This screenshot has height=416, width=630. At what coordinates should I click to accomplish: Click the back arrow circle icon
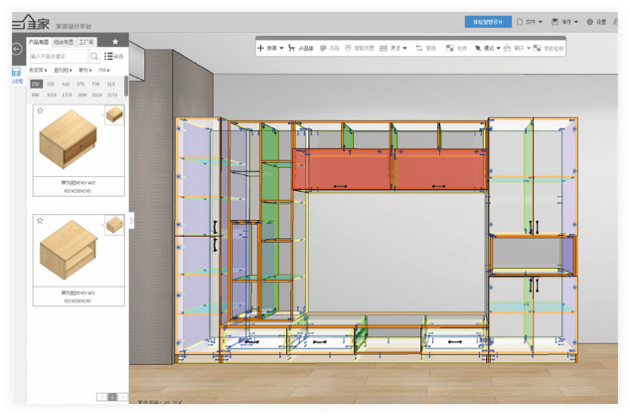coord(17,49)
